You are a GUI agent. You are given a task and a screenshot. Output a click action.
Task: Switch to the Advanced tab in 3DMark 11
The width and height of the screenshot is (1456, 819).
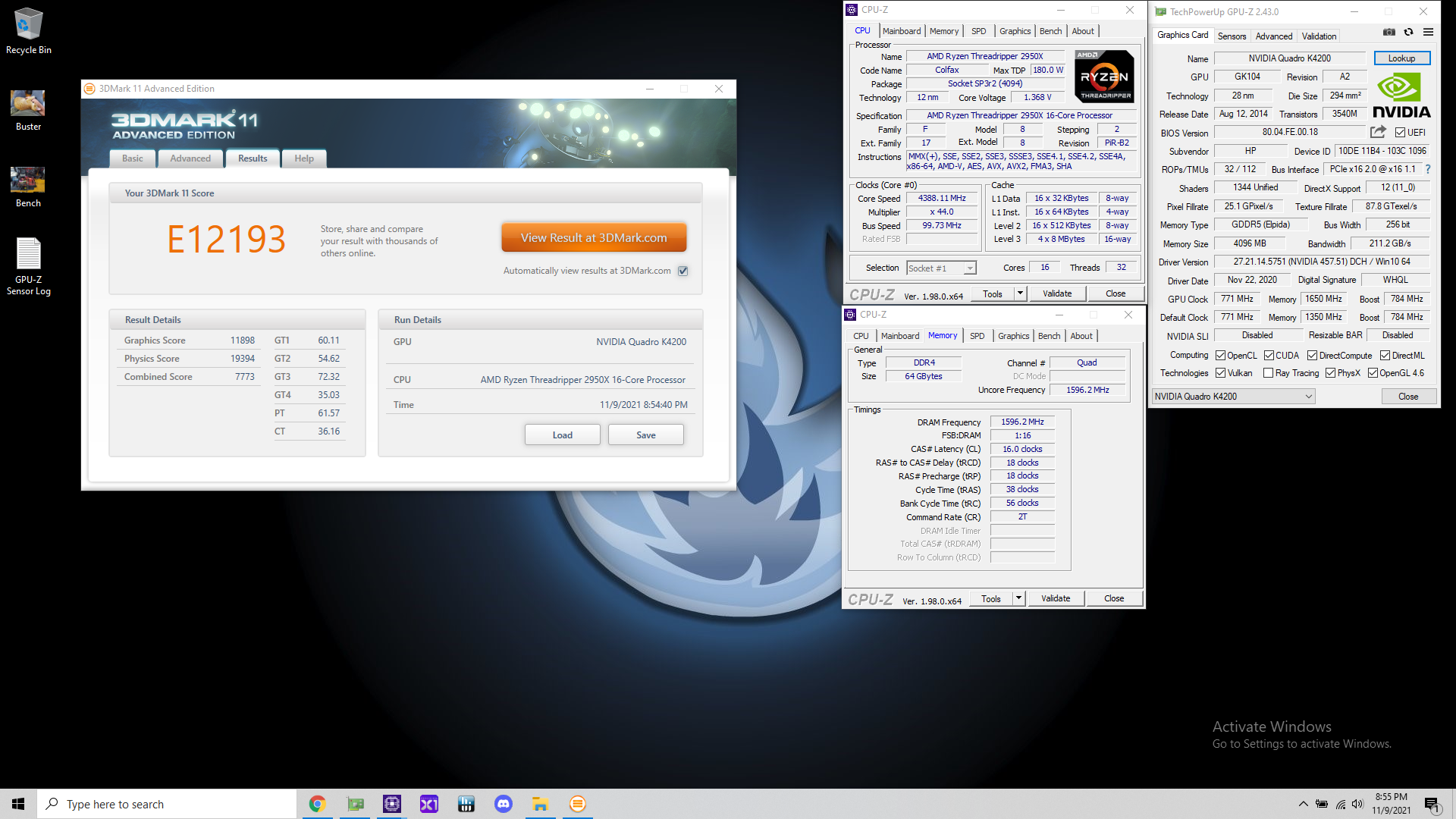coord(190,158)
